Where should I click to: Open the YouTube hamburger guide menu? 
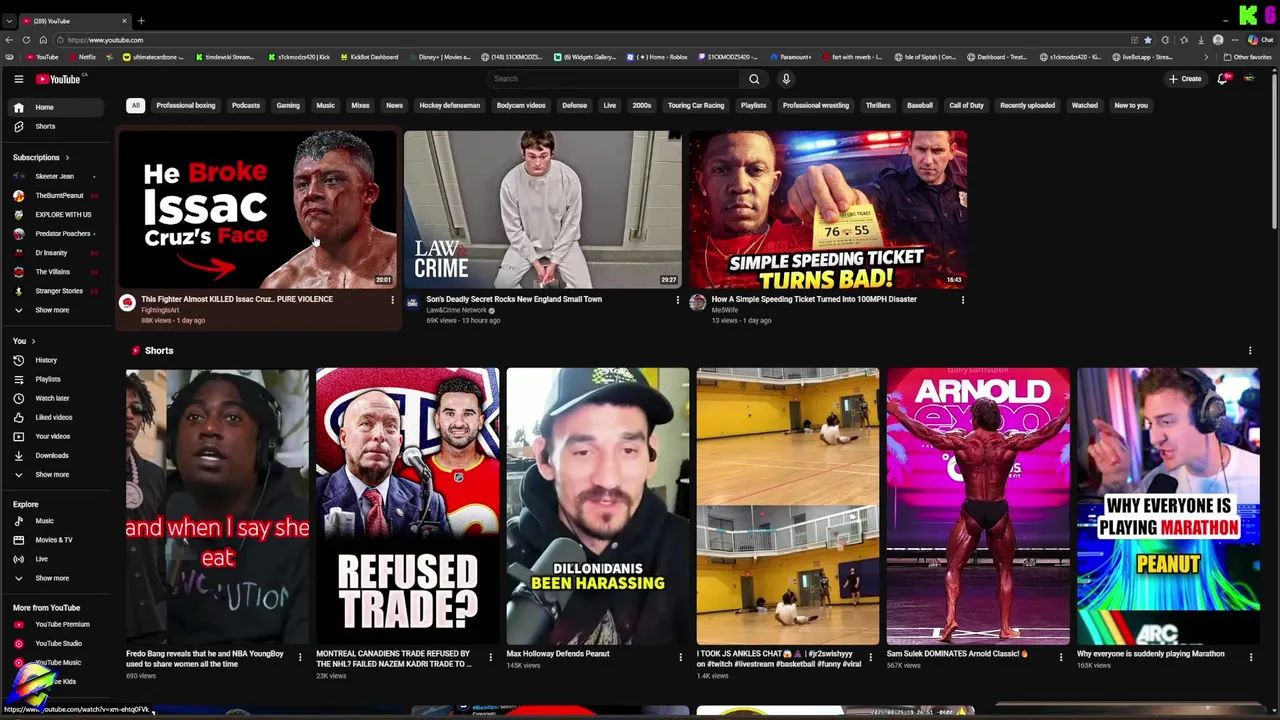click(x=18, y=79)
